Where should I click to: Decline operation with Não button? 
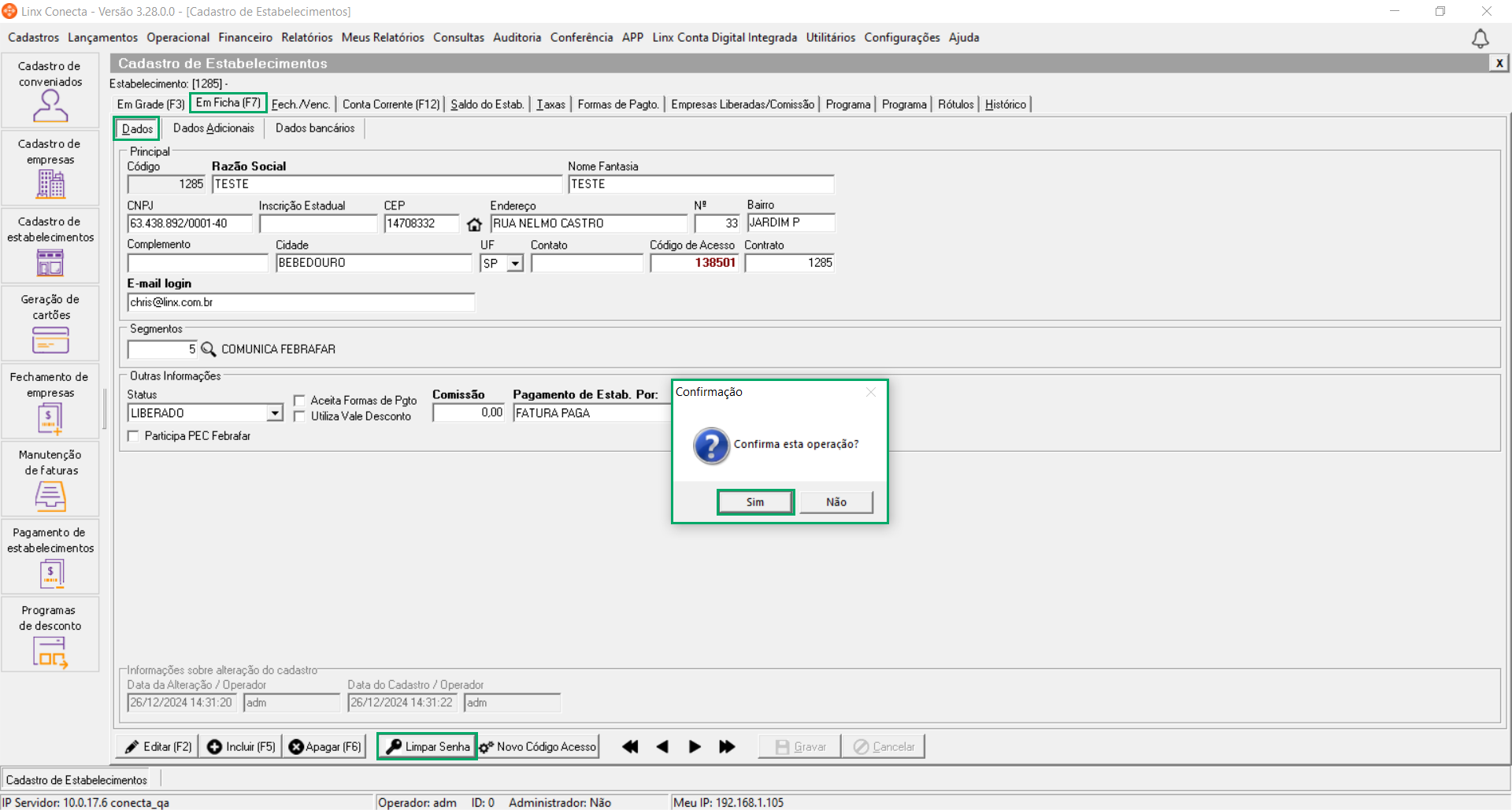click(836, 502)
